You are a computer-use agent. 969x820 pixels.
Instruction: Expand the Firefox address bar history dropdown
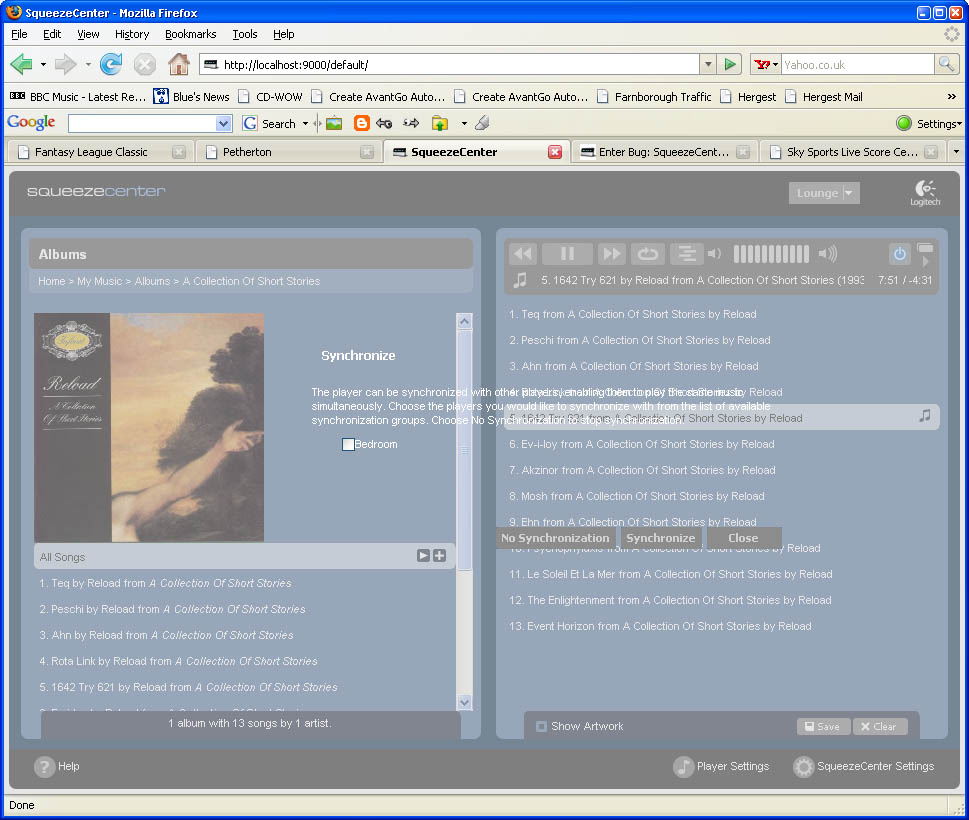click(x=708, y=65)
